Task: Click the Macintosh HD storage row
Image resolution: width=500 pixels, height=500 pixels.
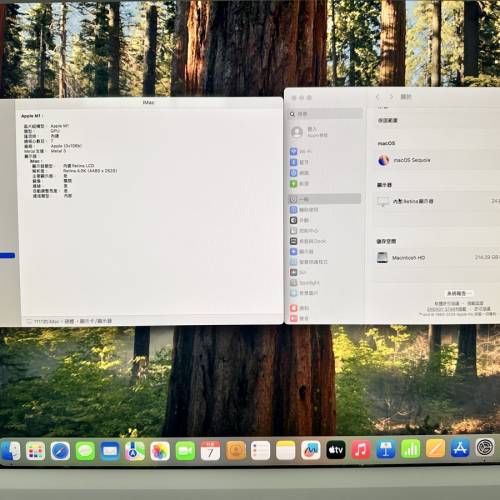Action: tap(436, 258)
